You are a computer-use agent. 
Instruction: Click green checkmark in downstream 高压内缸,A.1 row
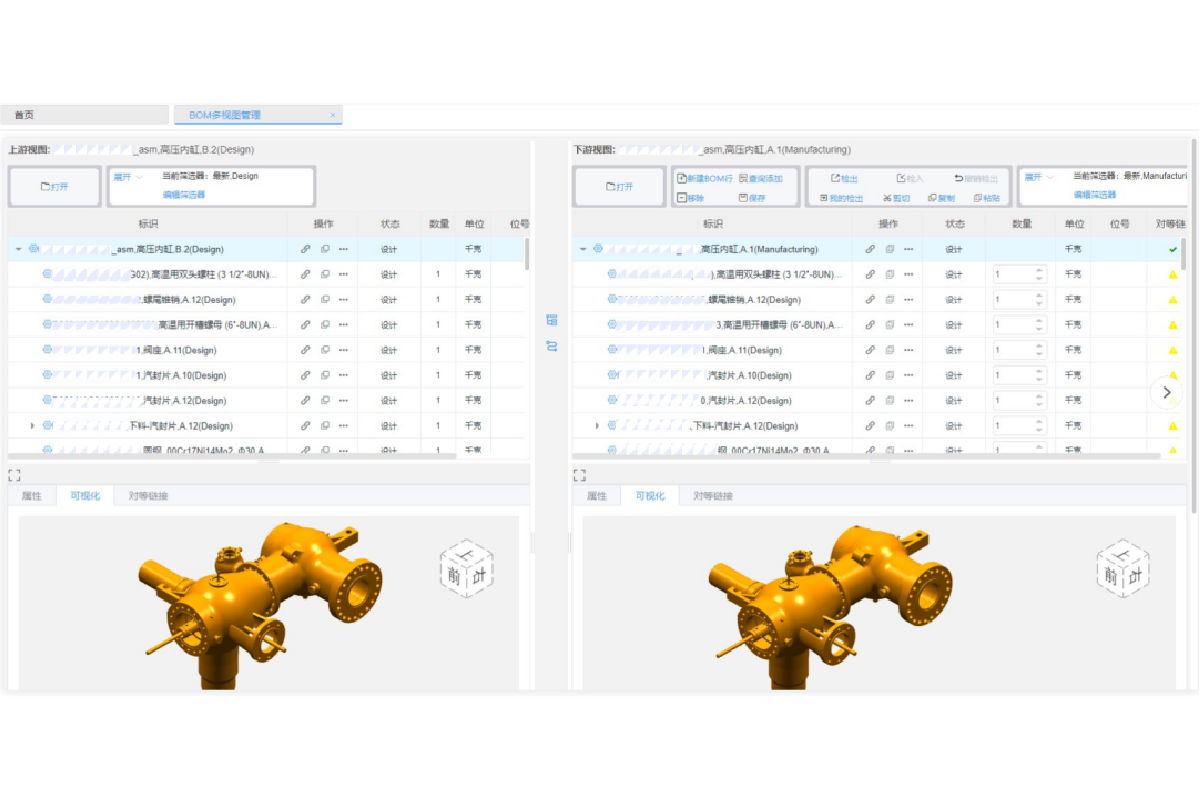tap(1173, 249)
